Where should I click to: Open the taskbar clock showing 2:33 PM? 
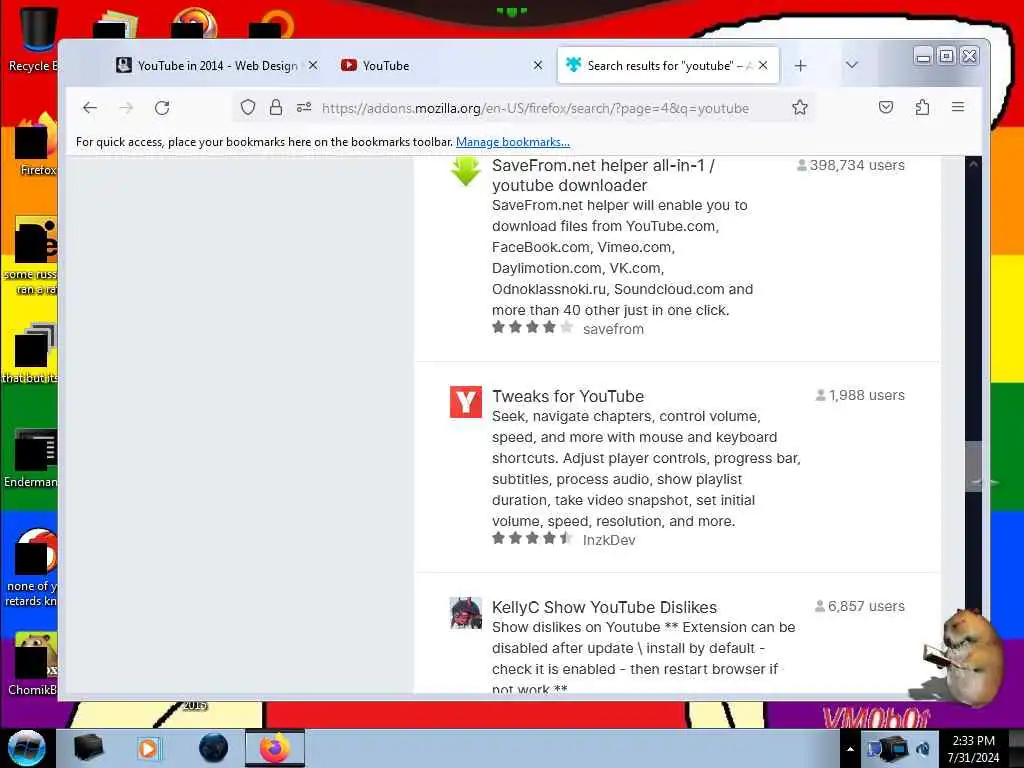click(973, 749)
